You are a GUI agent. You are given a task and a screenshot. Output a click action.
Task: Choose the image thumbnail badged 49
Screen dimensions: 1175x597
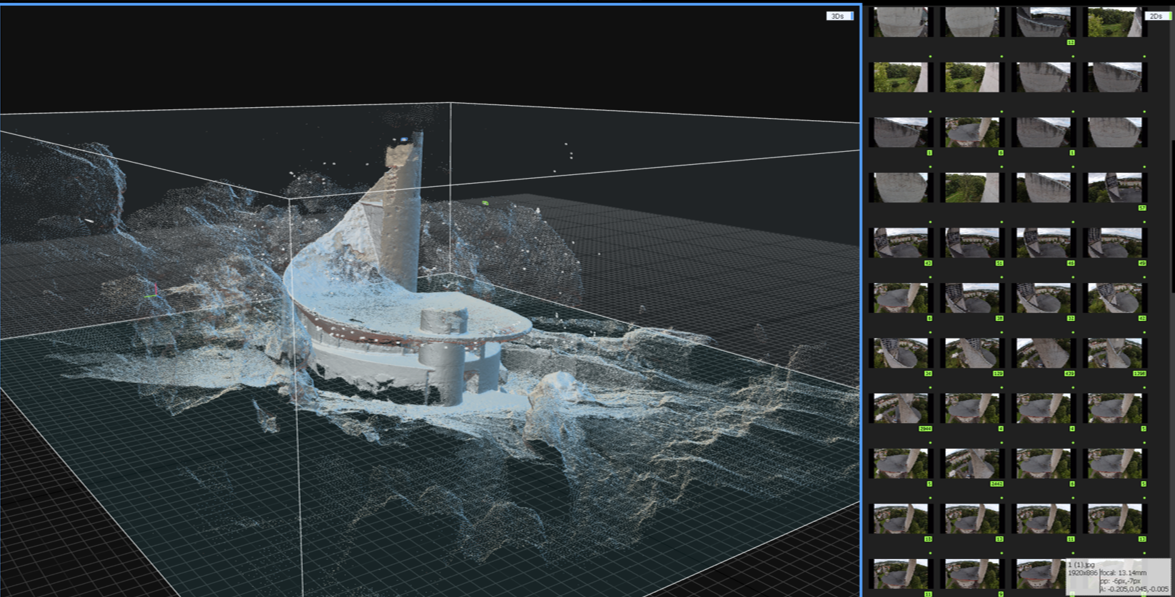[1114, 243]
